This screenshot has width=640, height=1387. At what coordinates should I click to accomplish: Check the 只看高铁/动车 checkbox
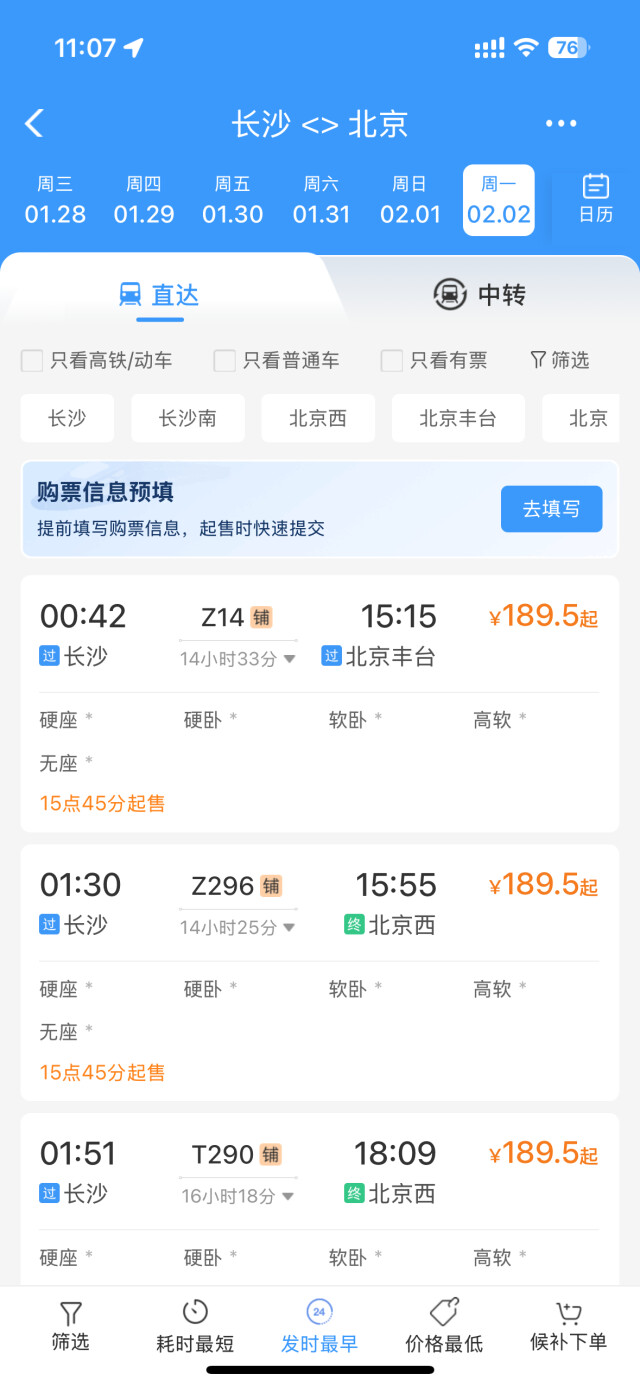(x=32, y=361)
